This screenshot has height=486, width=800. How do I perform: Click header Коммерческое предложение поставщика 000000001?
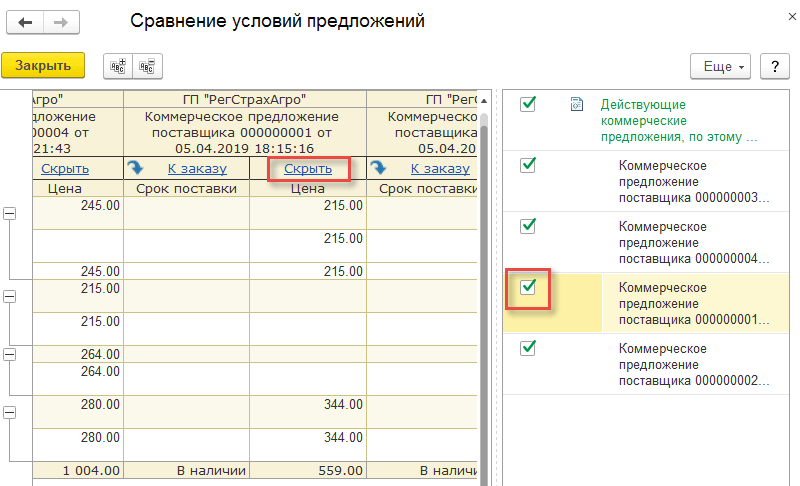pyautogui.click(x=245, y=132)
